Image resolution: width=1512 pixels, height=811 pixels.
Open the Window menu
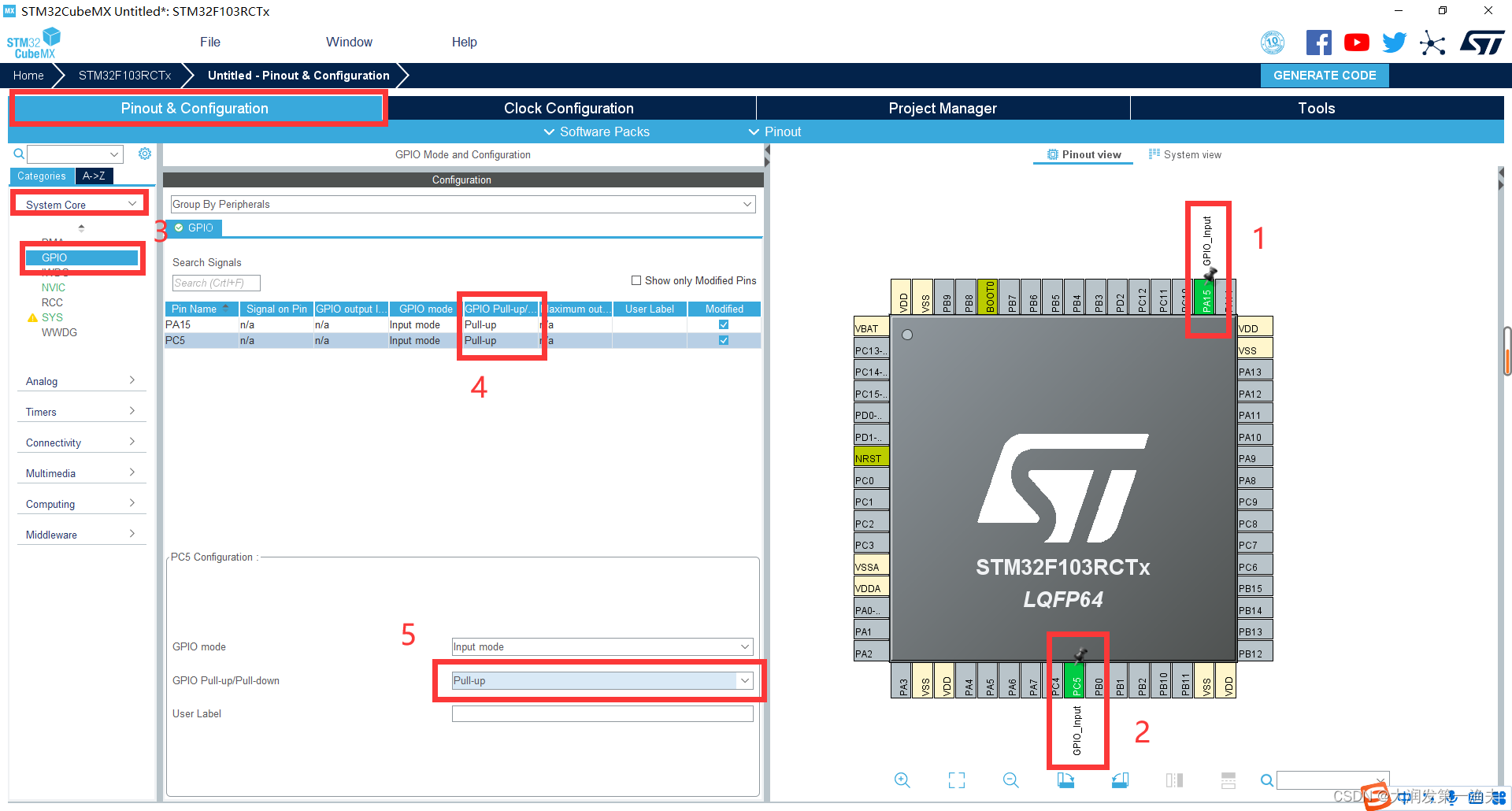click(349, 42)
